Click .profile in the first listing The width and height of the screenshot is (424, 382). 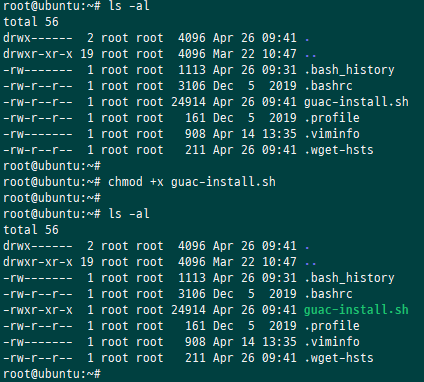(332, 118)
